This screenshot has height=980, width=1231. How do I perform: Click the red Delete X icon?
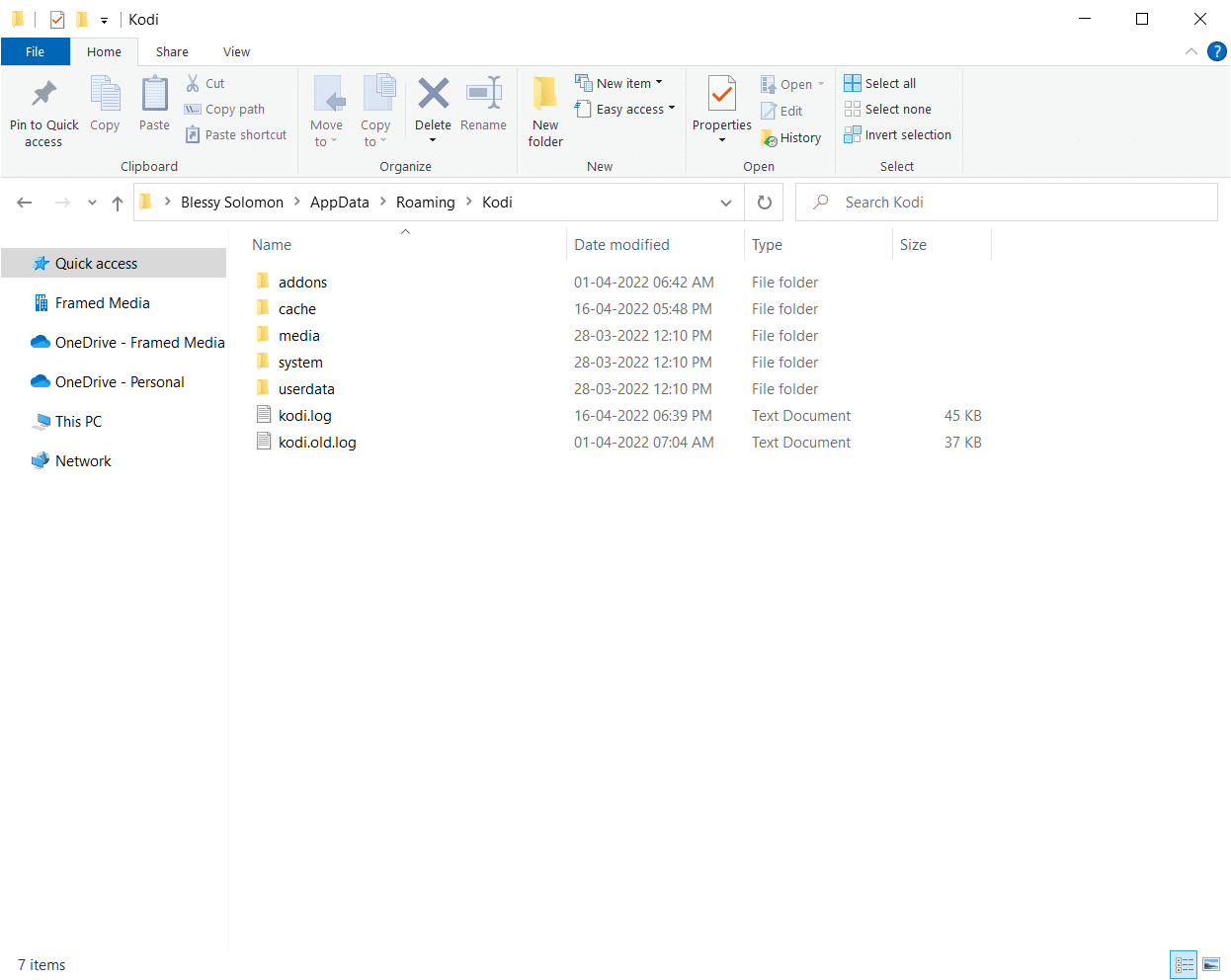click(433, 95)
